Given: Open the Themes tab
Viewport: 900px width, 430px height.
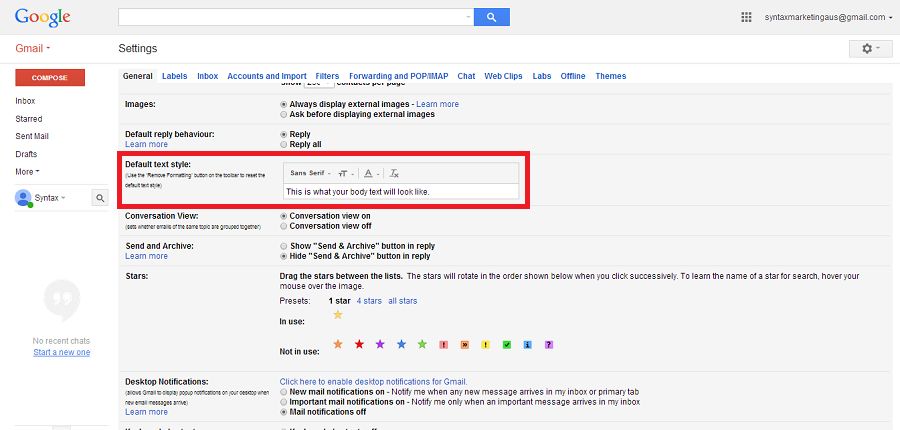Looking at the screenshot, I should pos(611,76).
